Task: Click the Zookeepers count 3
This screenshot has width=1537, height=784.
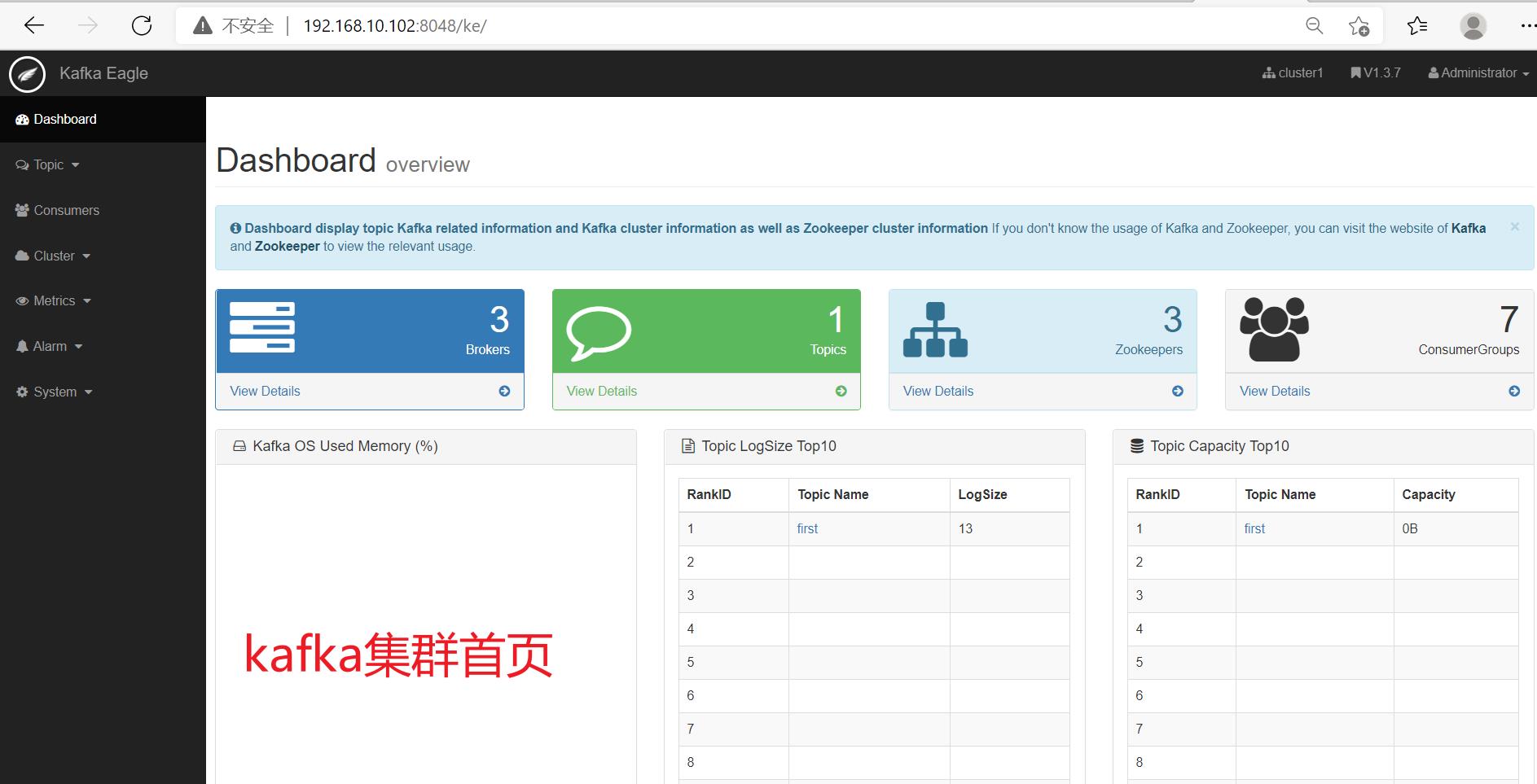Action: 1172,320
